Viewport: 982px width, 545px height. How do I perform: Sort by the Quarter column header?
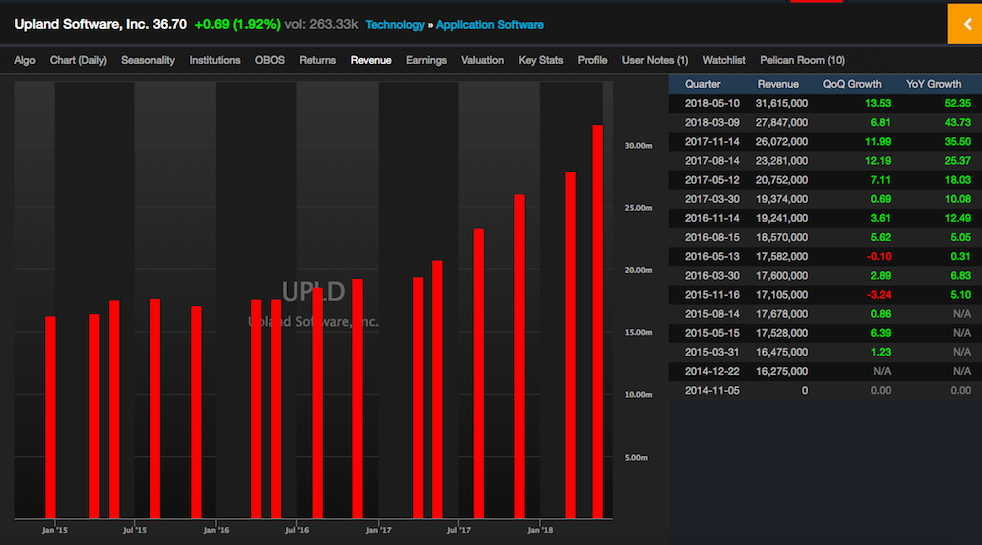click(x=702, y=84)
